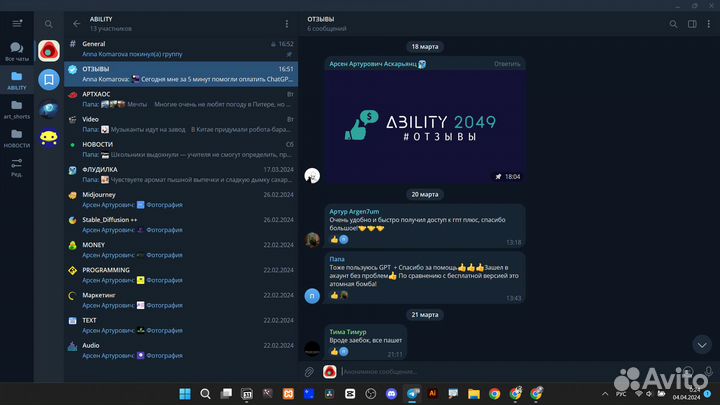Viewport: 720px width, 405px height.
Task: Open File Explorer from the taskbar
Action: pos(473,394)
